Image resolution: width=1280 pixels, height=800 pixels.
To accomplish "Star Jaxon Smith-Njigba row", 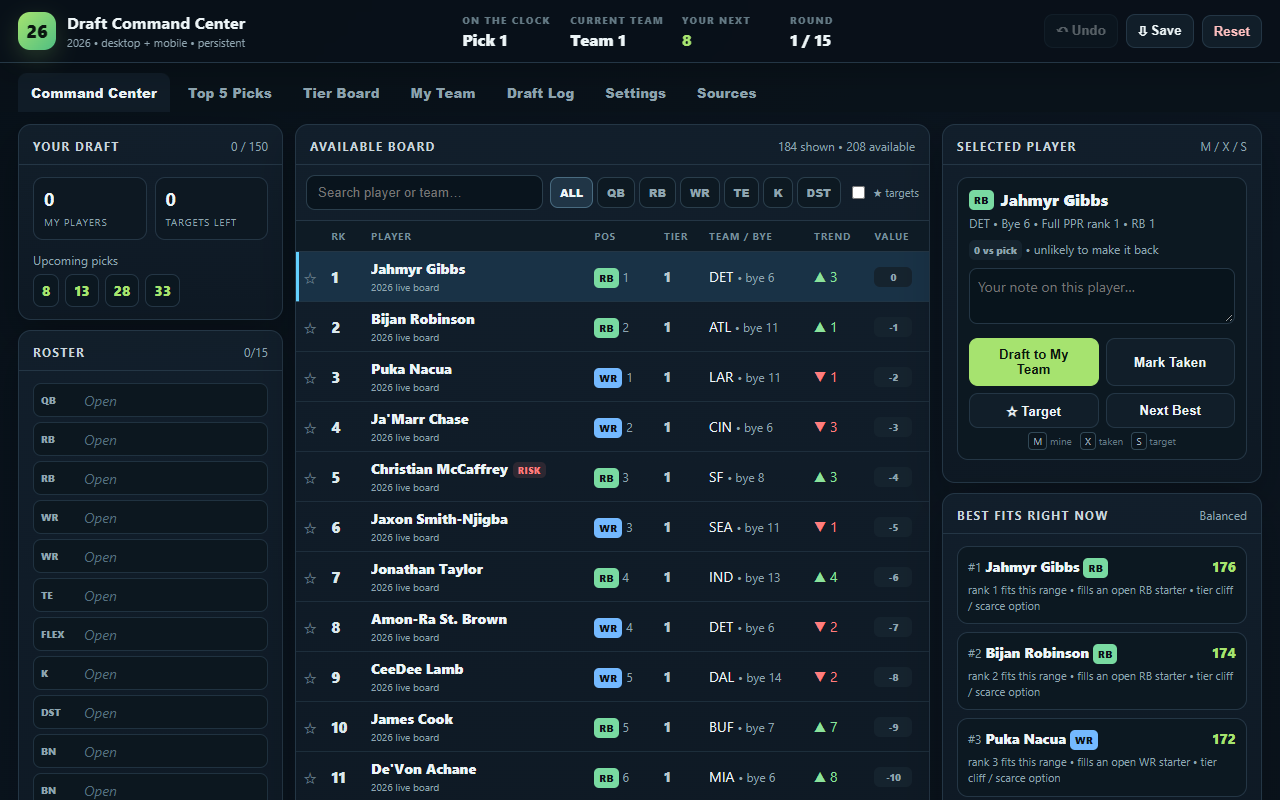I will tap(310, 528).
